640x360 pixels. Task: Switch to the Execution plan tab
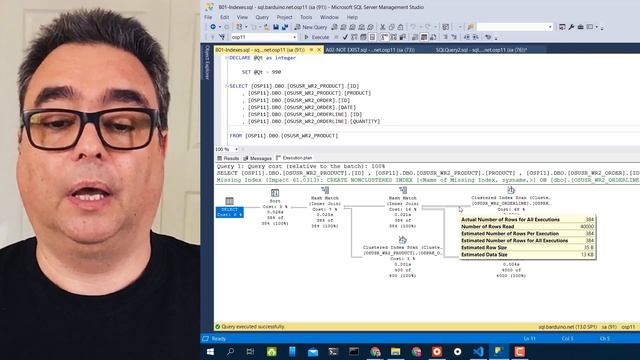tap(294, 158)
